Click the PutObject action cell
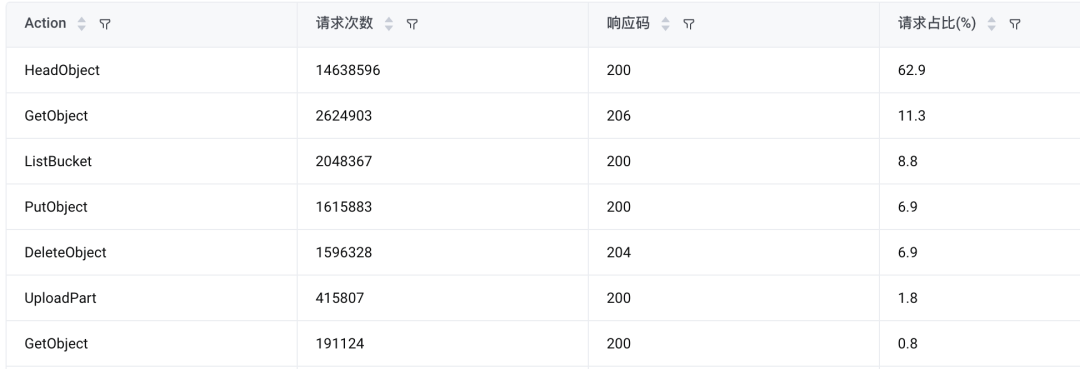Screen dimensions: 1080x369 tap(152, 207)
